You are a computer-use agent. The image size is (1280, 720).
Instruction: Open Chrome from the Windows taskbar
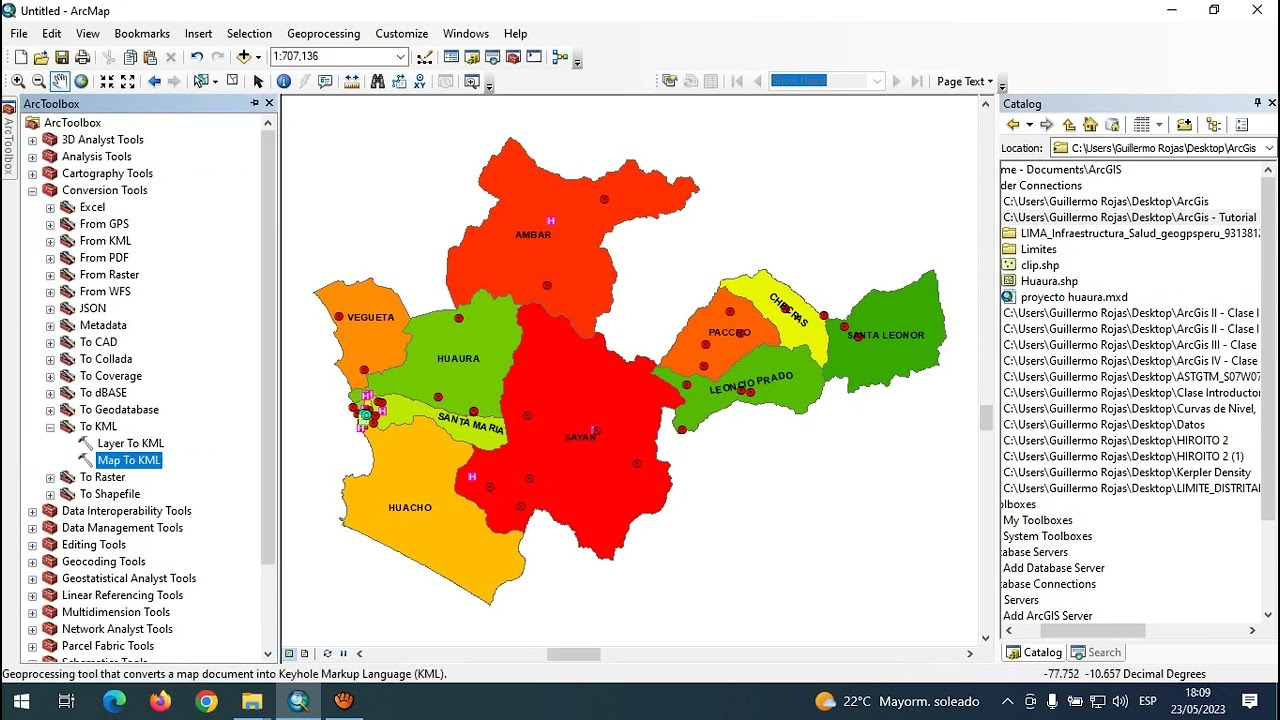[x=206, y=701]
